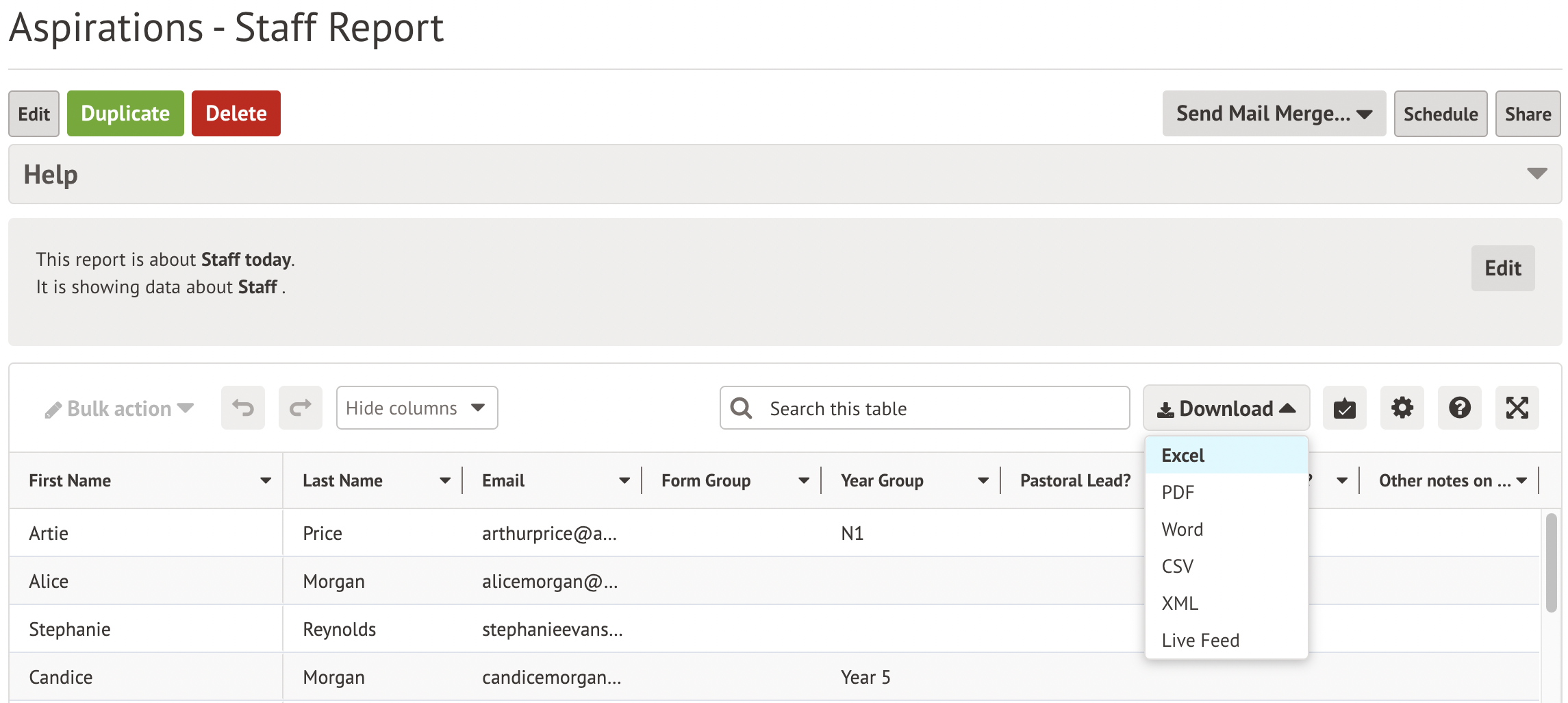
Task: Click the redo arrow icon
Action: pyautogui.click(x=300, y=408)
